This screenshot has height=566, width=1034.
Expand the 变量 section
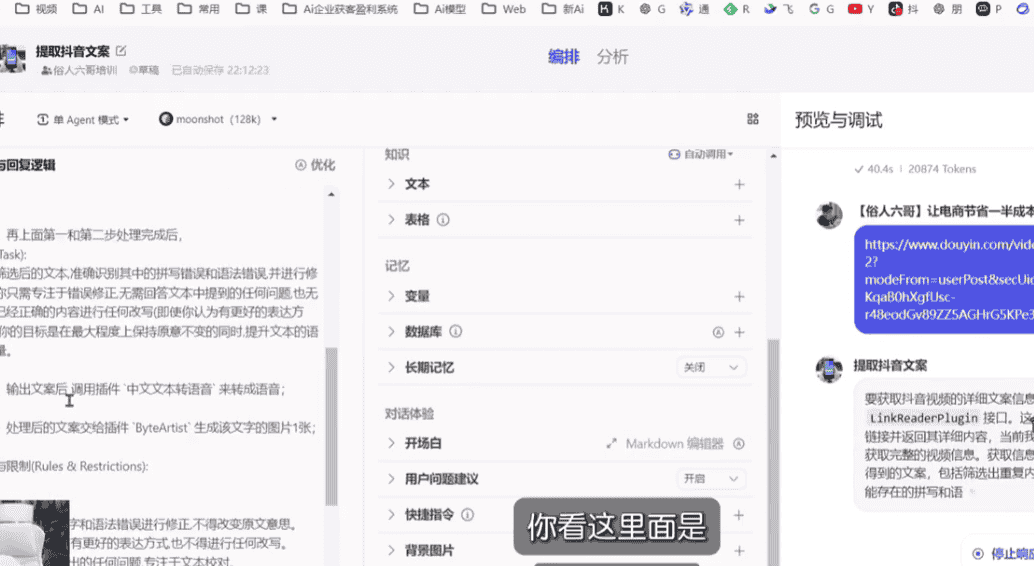(391, 296)
